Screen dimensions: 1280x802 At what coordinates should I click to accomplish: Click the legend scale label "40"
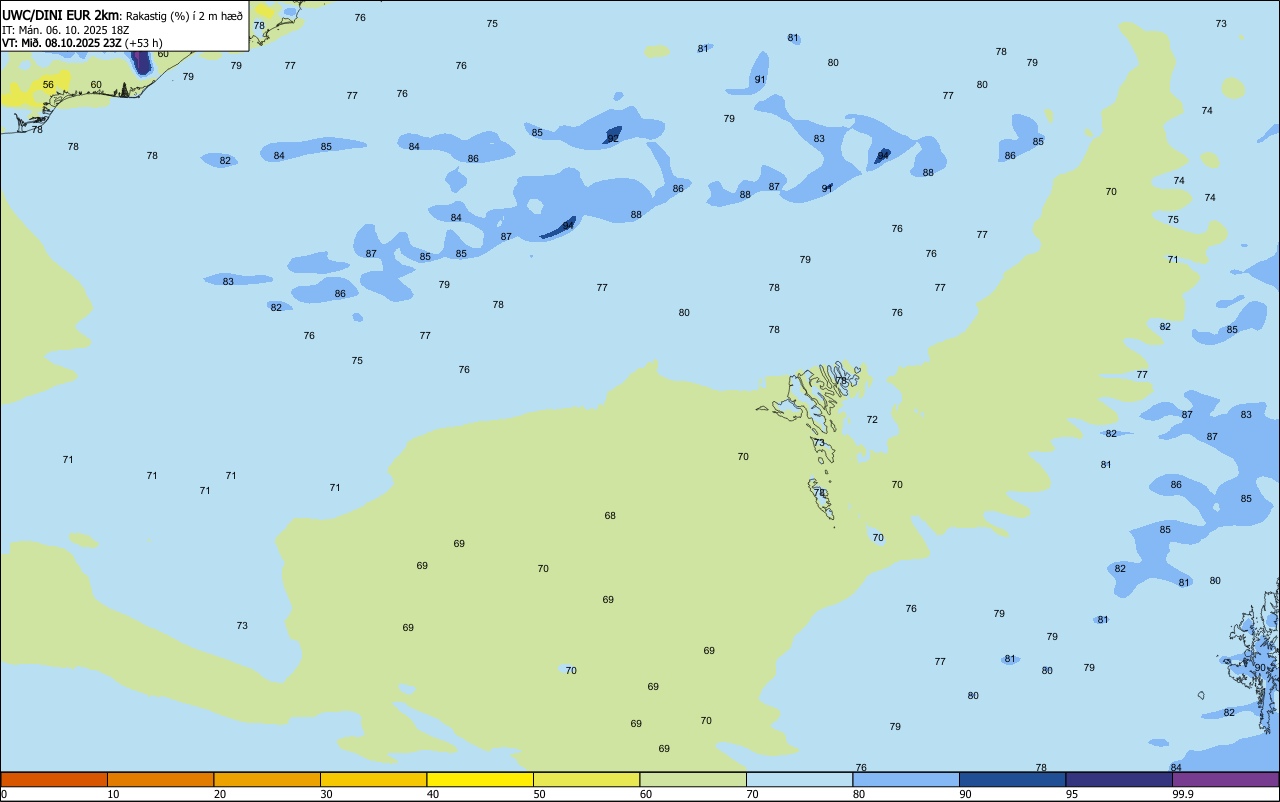[433, 794]
